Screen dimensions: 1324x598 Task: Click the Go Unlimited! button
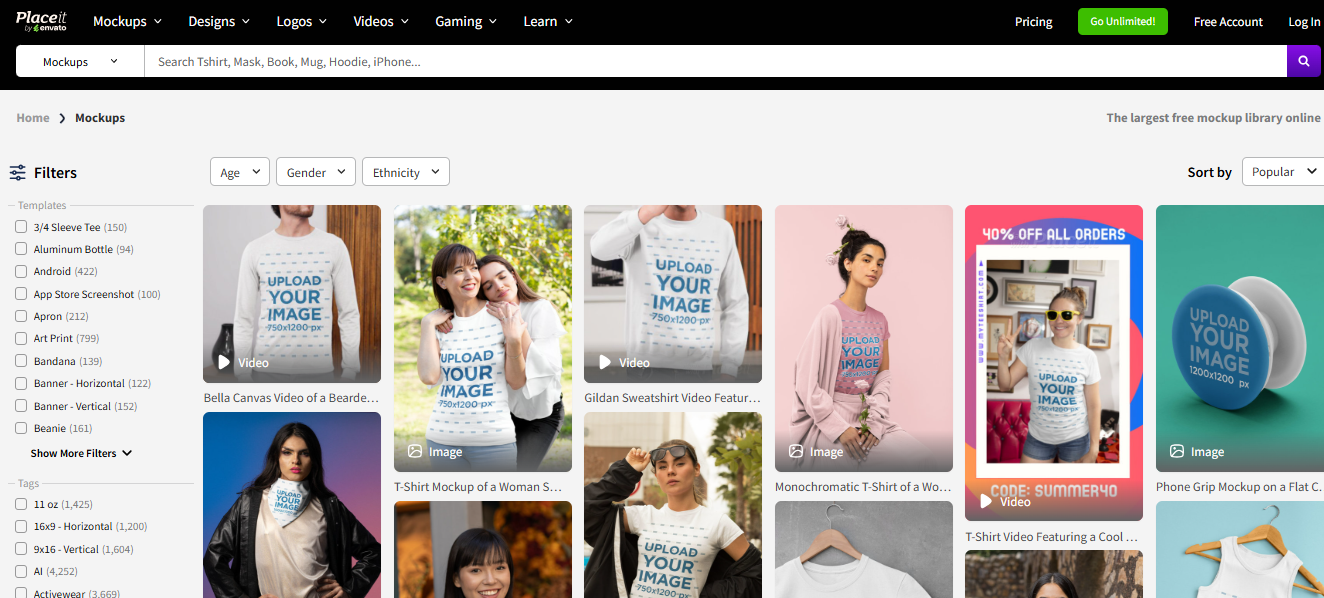[x=1122, y=21]
